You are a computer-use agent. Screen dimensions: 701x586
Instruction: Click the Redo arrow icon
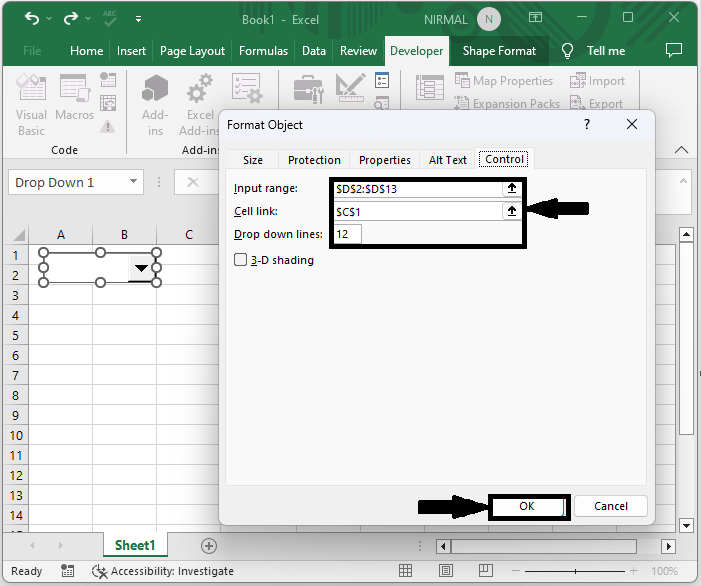(x=71, y=18)
